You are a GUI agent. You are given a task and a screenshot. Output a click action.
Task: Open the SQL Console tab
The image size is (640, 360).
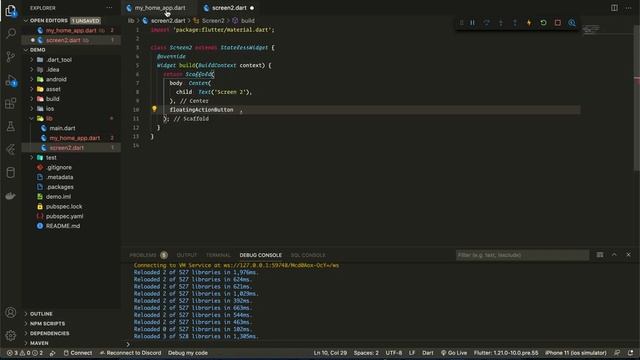coord(308,255)
